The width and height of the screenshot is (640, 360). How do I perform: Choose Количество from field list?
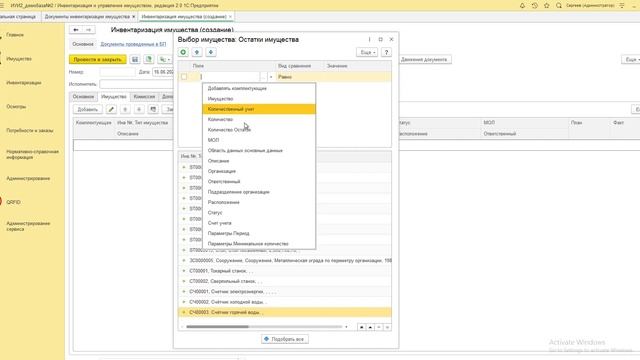pos(259,119)
